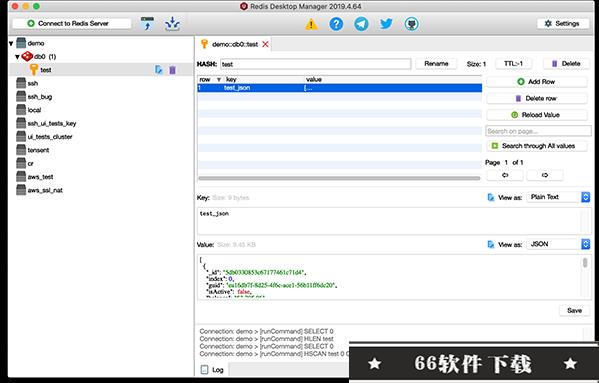Click the Reload Value button
This screenshot has width=599, height=383.
537,115
